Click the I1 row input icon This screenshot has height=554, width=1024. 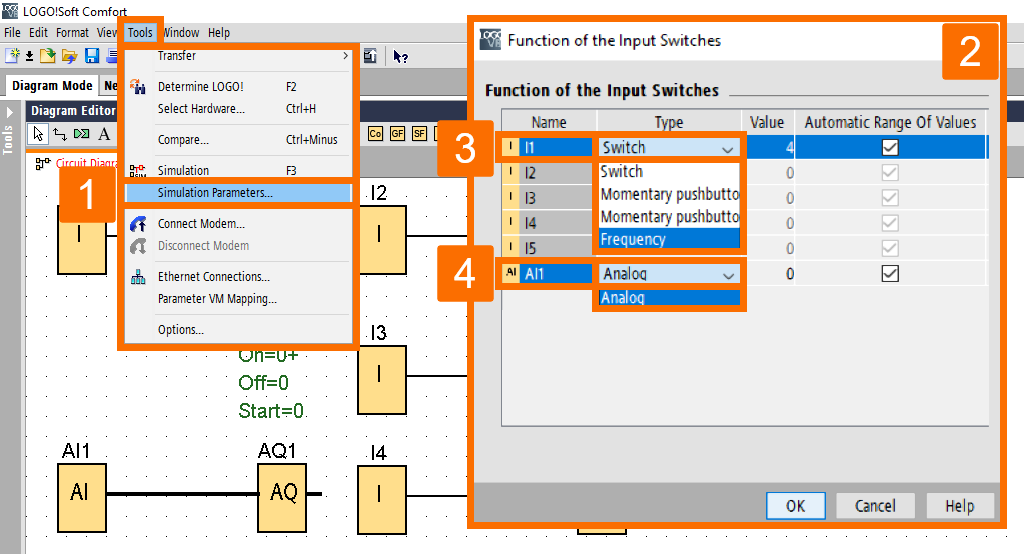point(511,147)
